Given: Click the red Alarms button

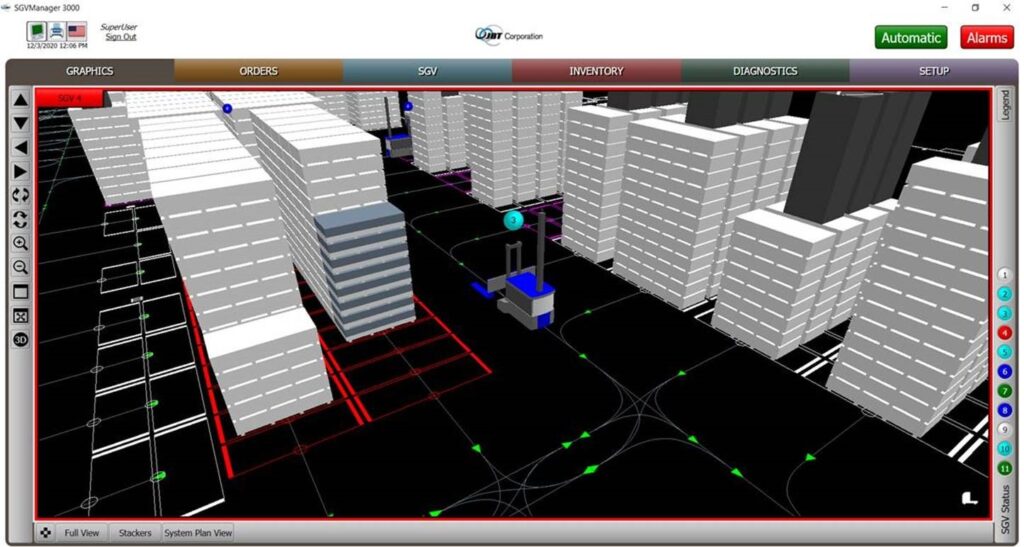Looking at the screenshot, I should coord(986,37).
